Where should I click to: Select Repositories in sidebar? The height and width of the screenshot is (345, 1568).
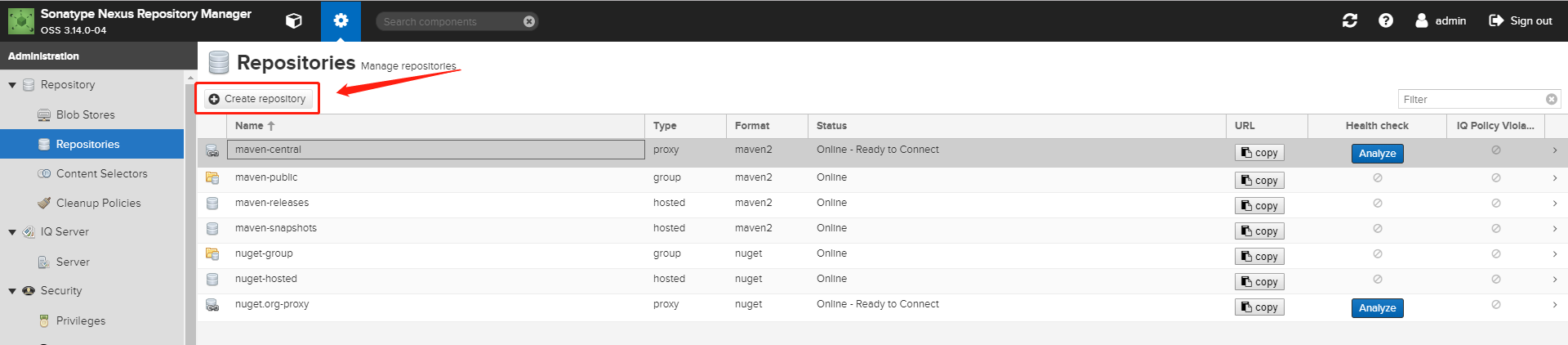(x=91, y=144)
